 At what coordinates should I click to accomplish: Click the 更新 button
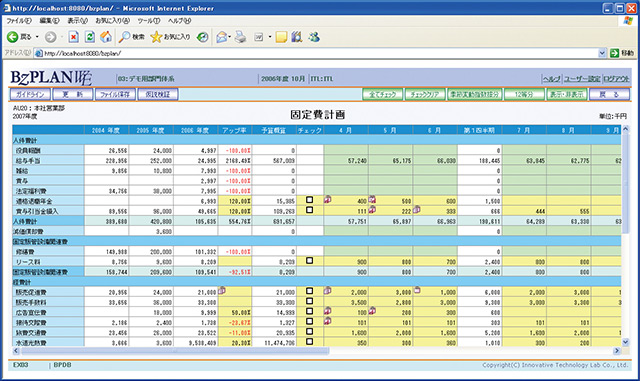click(x=73, y=94)
